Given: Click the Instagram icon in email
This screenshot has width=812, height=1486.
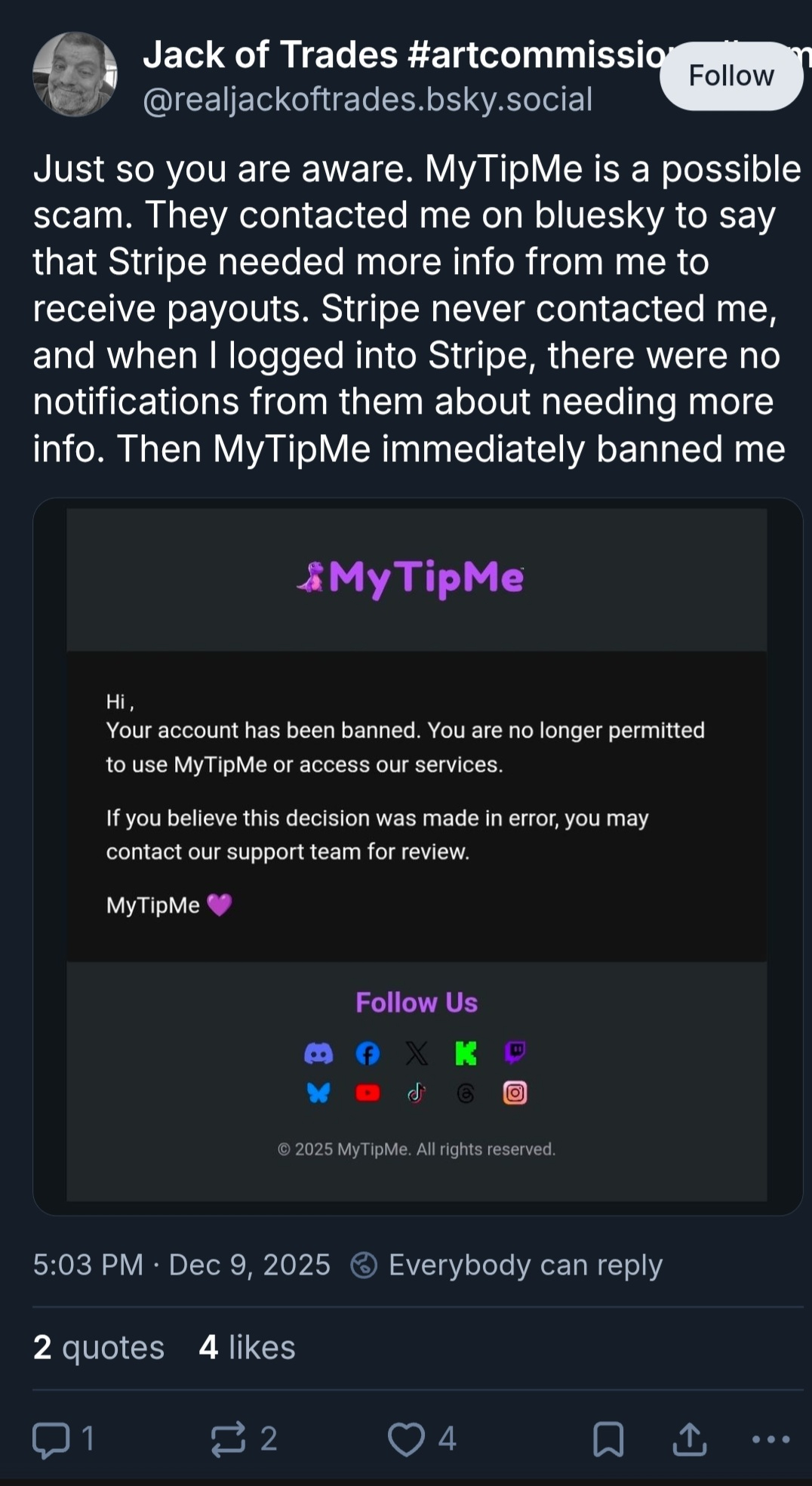Looking at the screenshot, I should (515, 1093).
